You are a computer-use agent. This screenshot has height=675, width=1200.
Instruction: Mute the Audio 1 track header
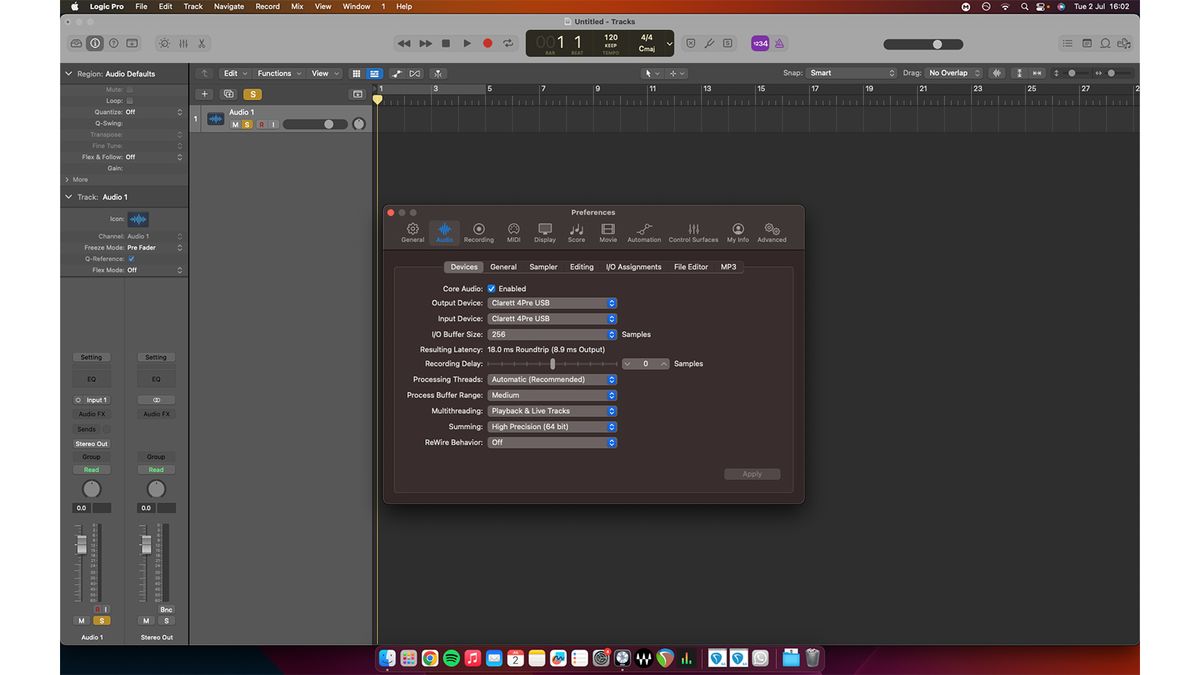tap(235, 125)
